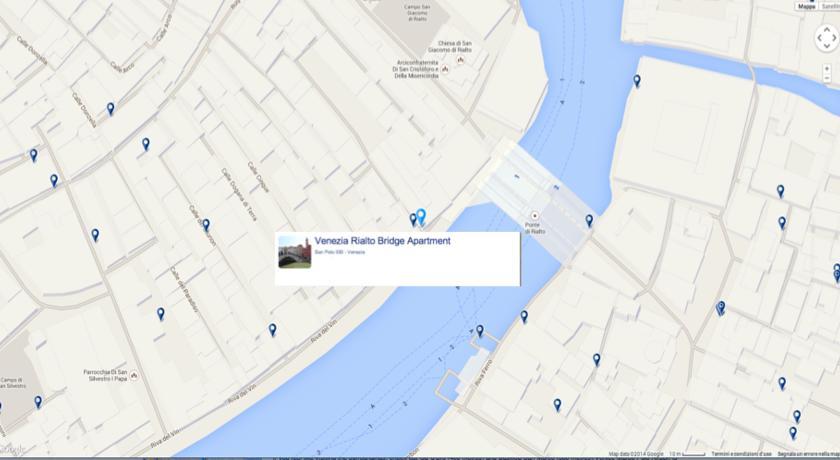This screenshot has height=460, width=840.
Task: Open Venezia Rialto Bridge Apartment title link
Action: coord(382,241)
